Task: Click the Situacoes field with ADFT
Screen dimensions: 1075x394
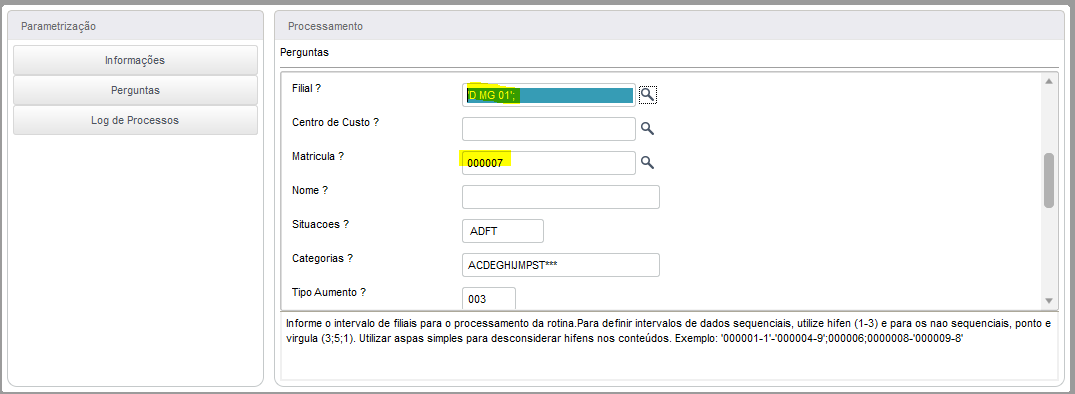Action: [503, 231]
